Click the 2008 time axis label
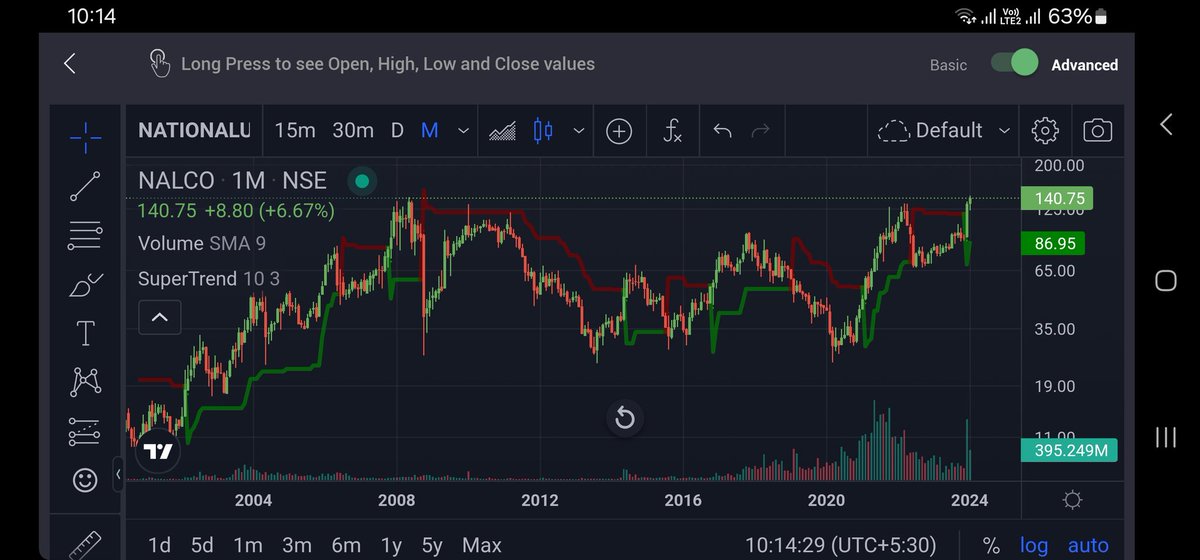Image resolution: width=1200 pixels, height=560 pixels. pos(396,500)
